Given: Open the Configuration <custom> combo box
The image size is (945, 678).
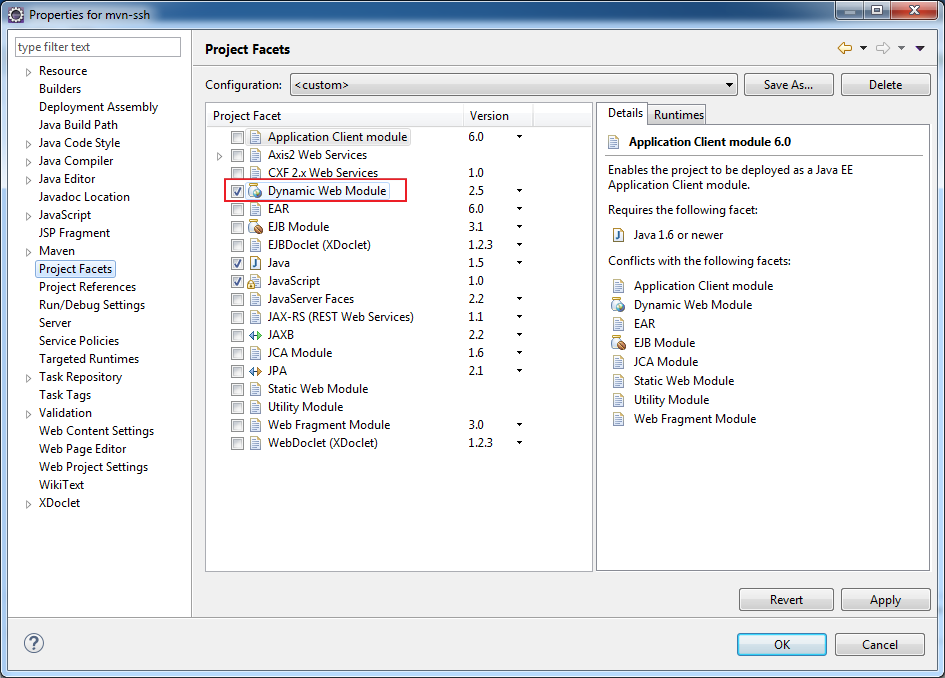Looking at the screenshot, I should [x=514, y=85].
